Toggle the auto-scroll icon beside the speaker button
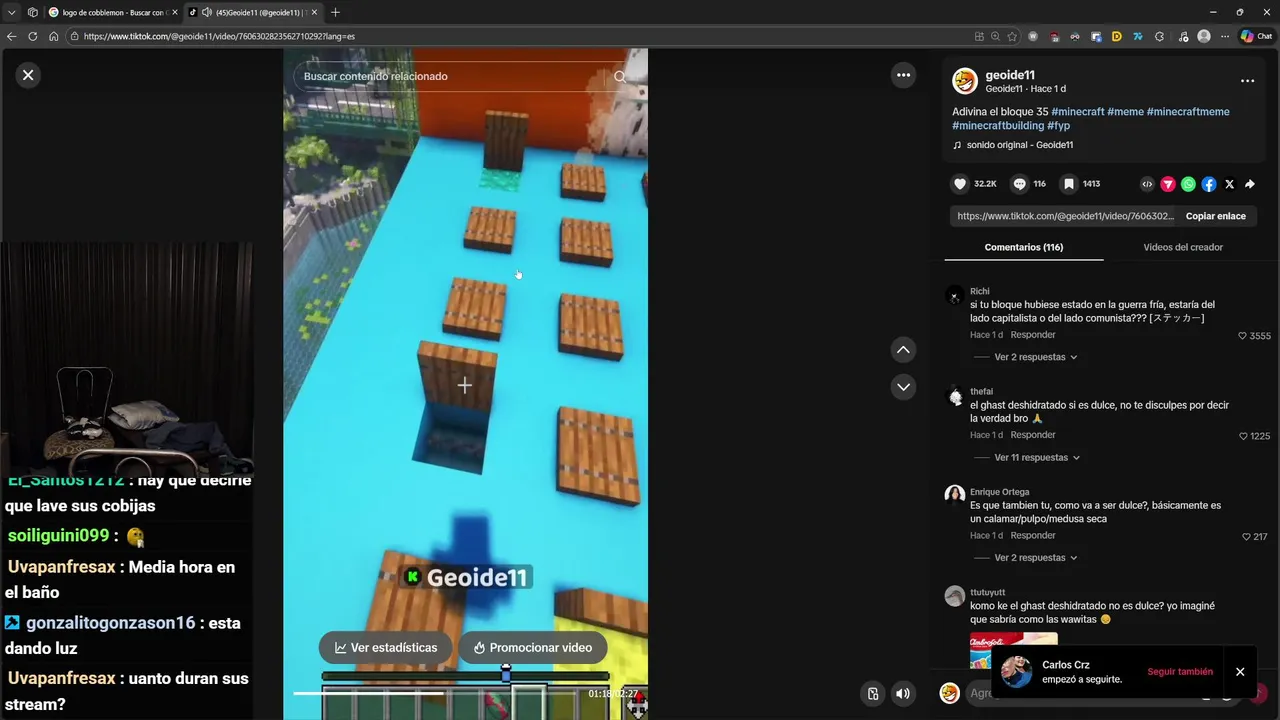The width and height of the screenshot is (1280, 720). click(x=873, y=693)
